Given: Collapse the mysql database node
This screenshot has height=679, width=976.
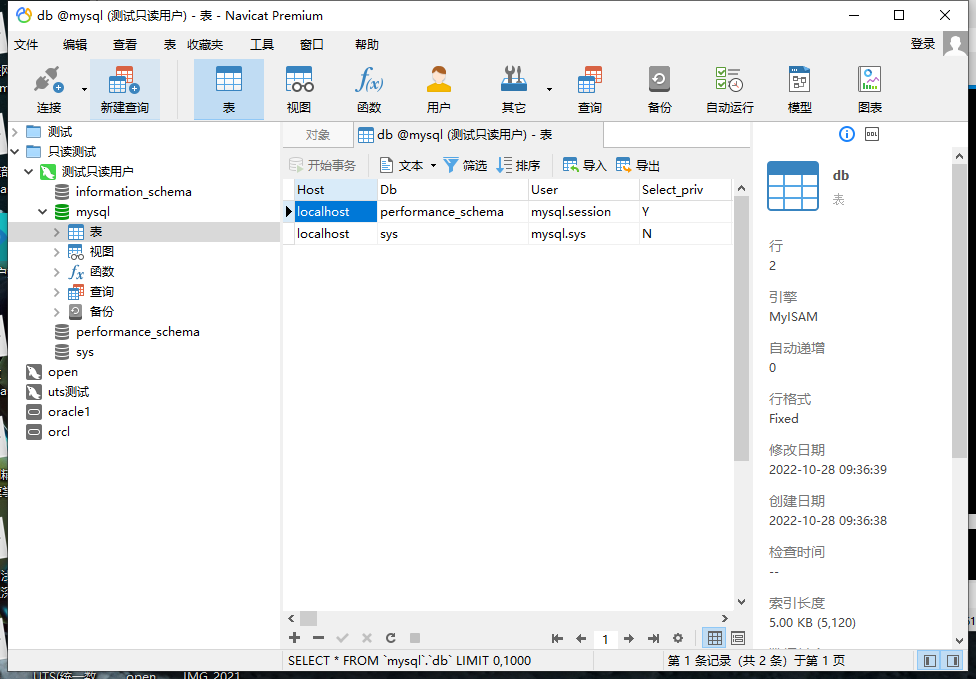Looking at the screenshot, I should (x=42, y=212).
